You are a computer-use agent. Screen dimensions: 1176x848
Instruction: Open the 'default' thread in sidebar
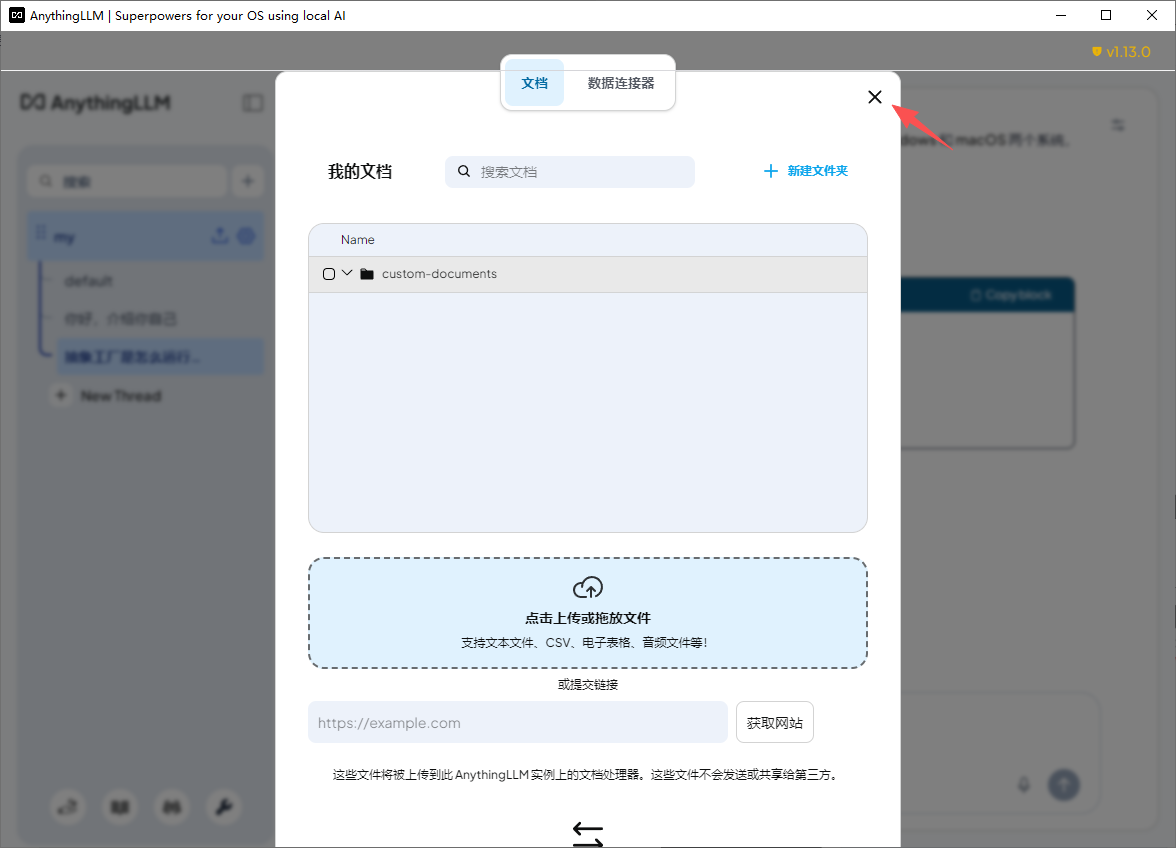[x=88, y=281]
